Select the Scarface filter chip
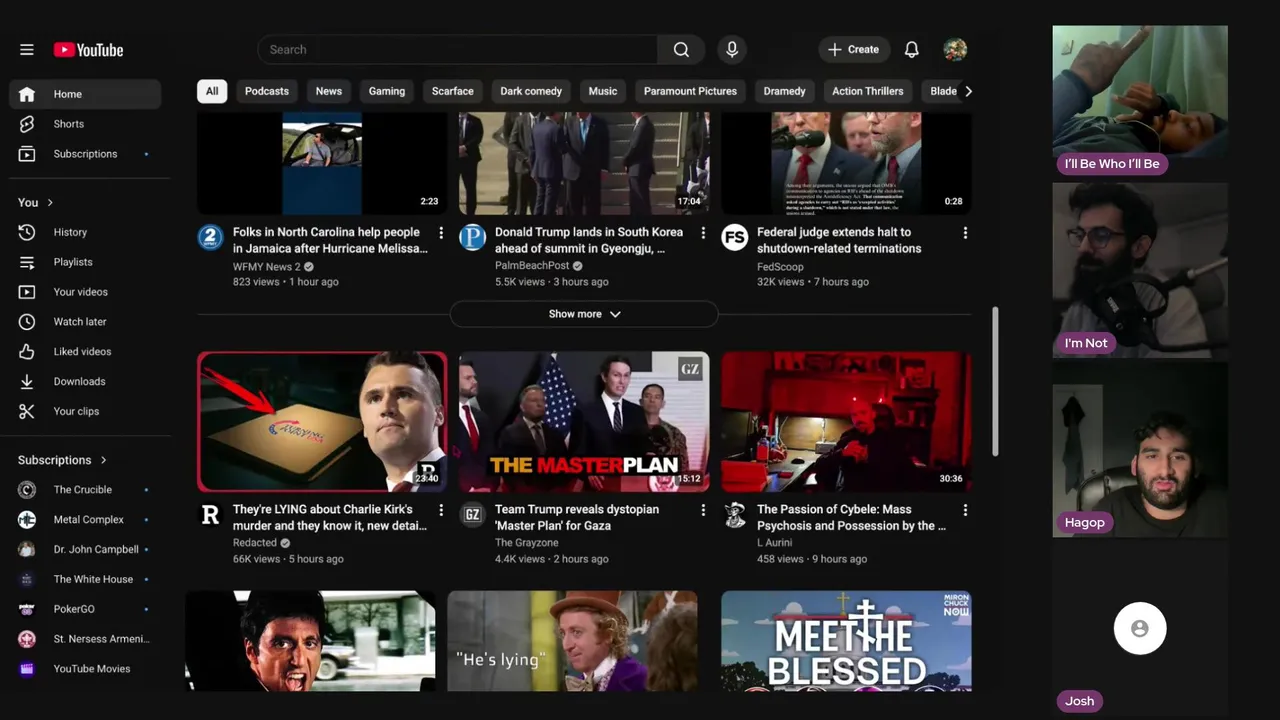 click(453, 91)
